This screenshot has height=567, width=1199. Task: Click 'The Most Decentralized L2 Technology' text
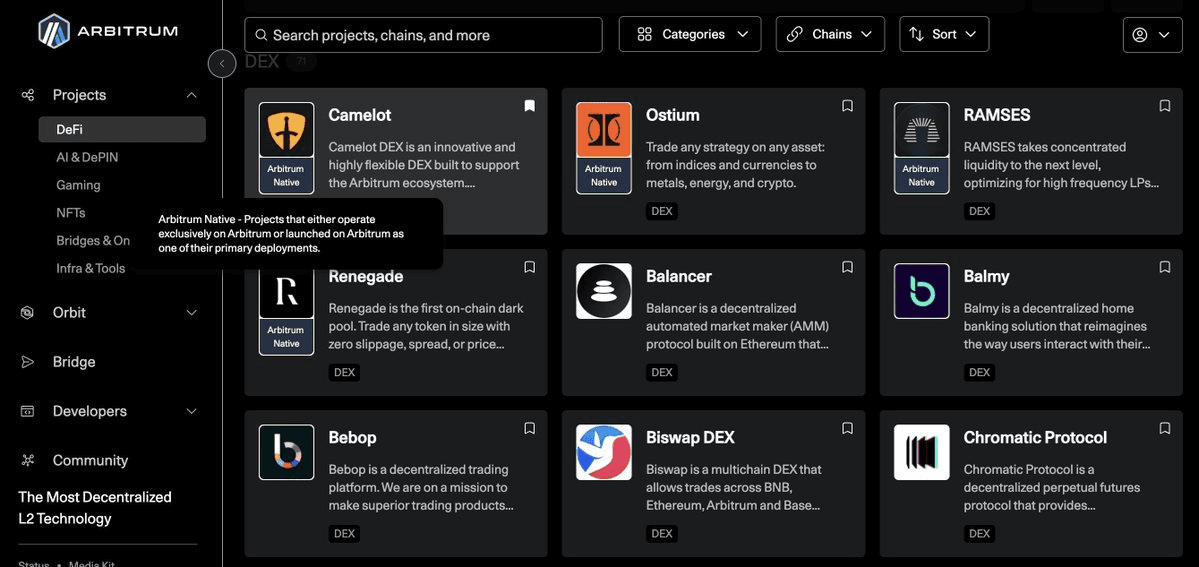click(x=95, y=507)
